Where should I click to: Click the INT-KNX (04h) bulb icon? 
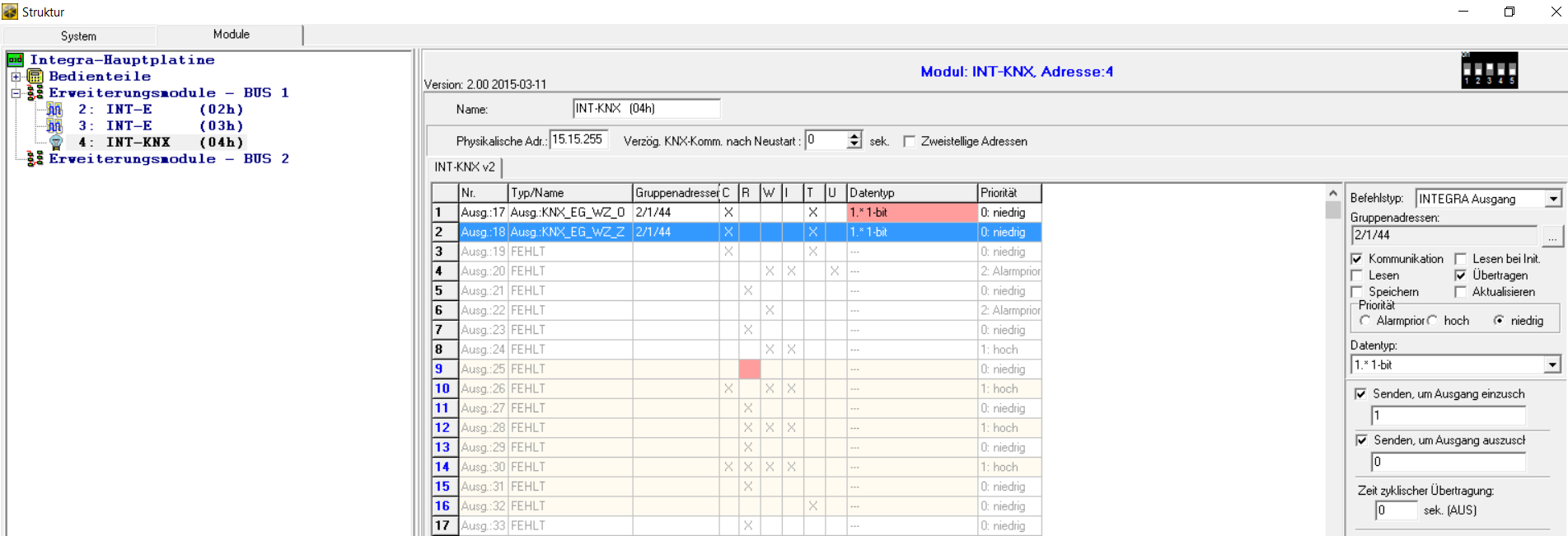pos(56,142)
